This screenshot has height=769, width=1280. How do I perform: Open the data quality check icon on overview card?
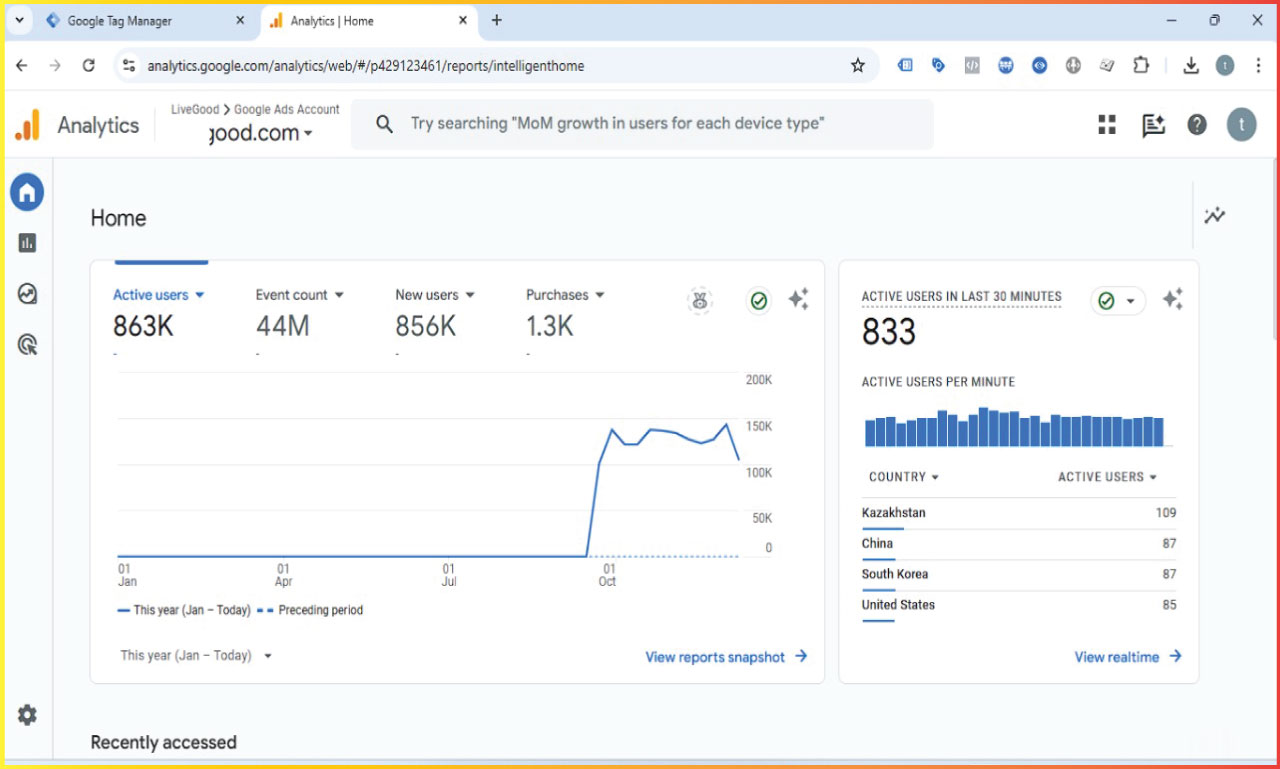(759, 301)
